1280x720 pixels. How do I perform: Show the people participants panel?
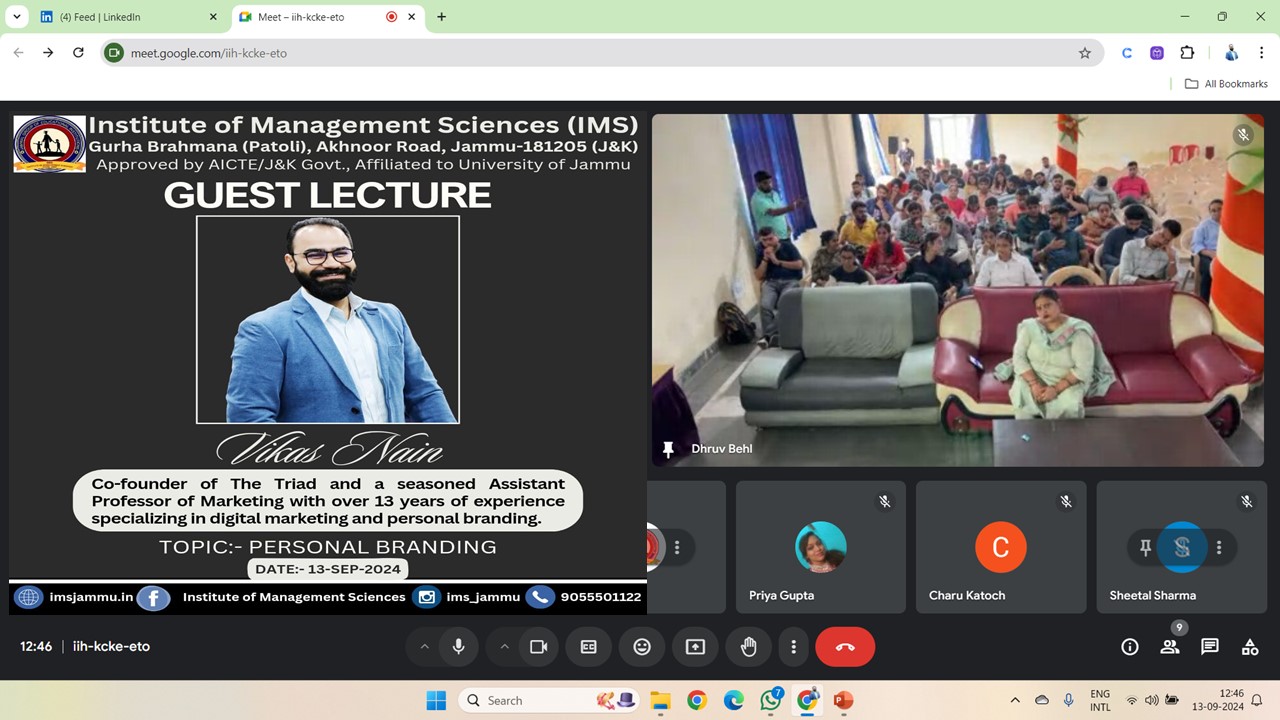point(1170,647)
